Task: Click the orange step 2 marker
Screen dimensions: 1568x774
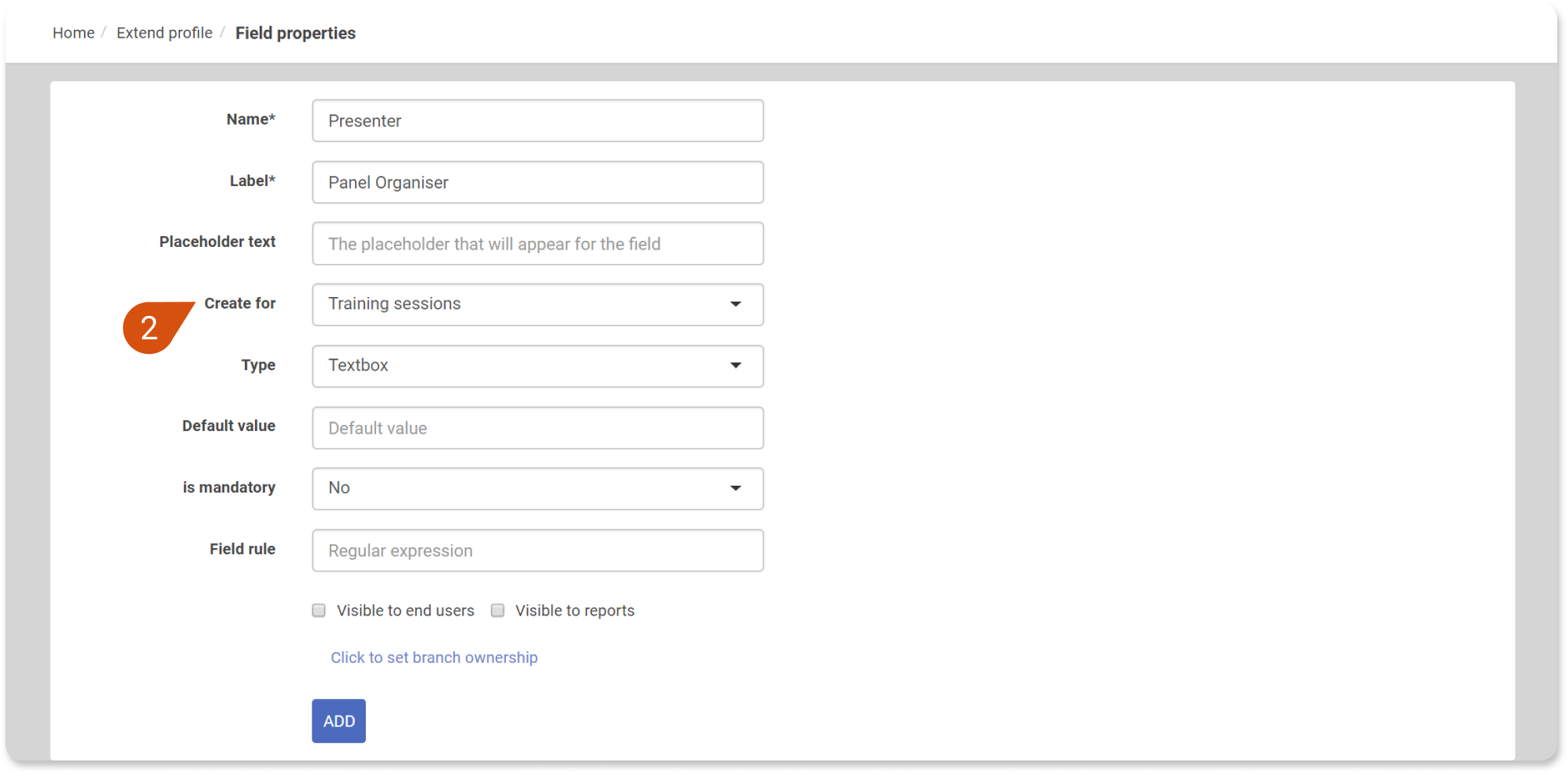Action: [154, 327]
